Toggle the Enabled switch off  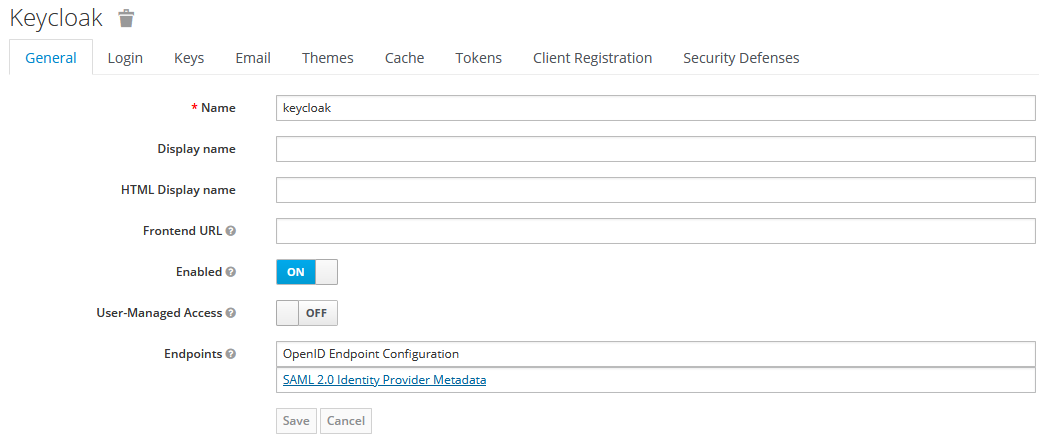pos(307,272)
